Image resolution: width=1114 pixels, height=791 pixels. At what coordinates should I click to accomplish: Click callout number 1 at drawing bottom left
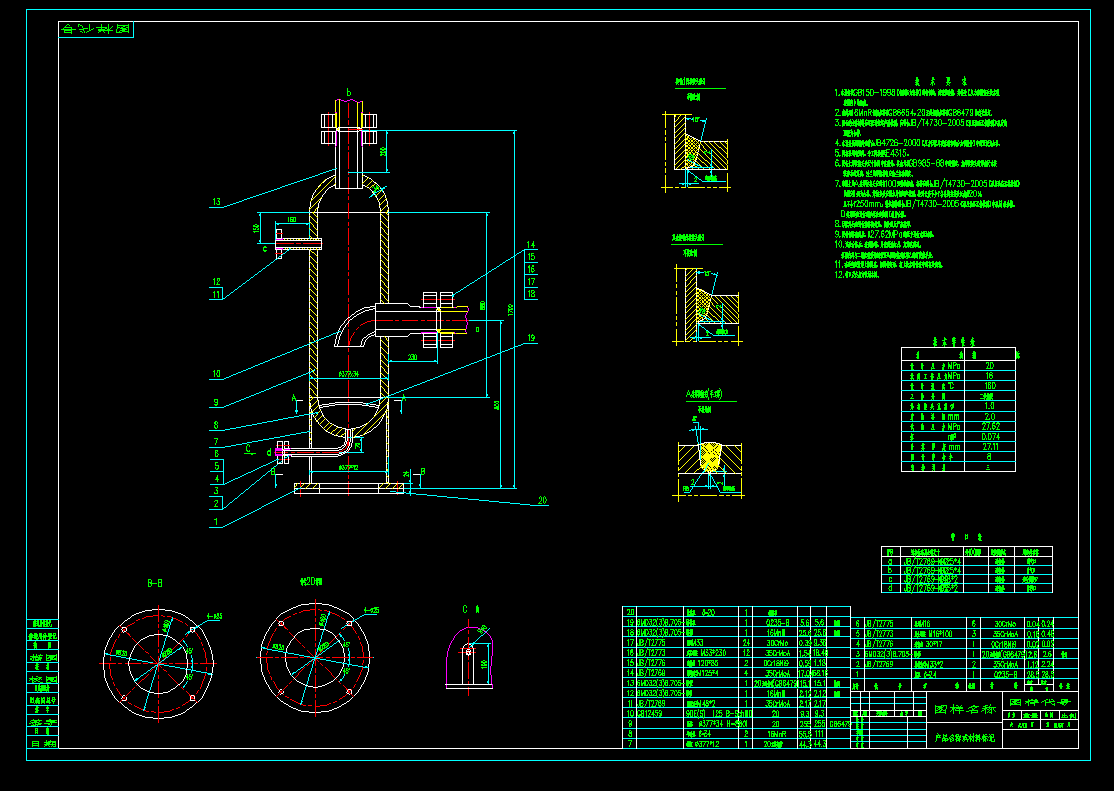(x=216, y=522)
